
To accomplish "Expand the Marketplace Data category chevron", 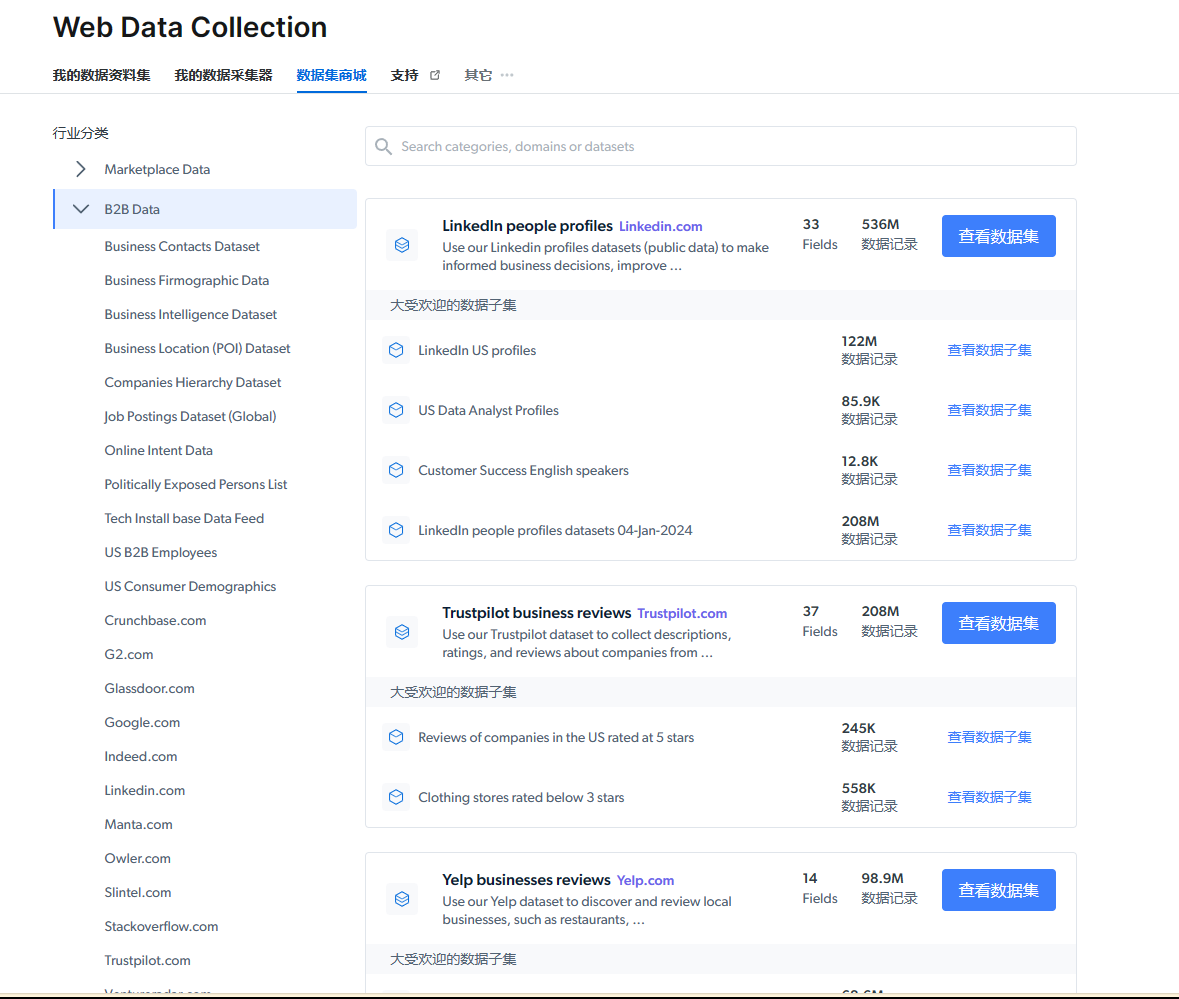I will pos(80,169).
